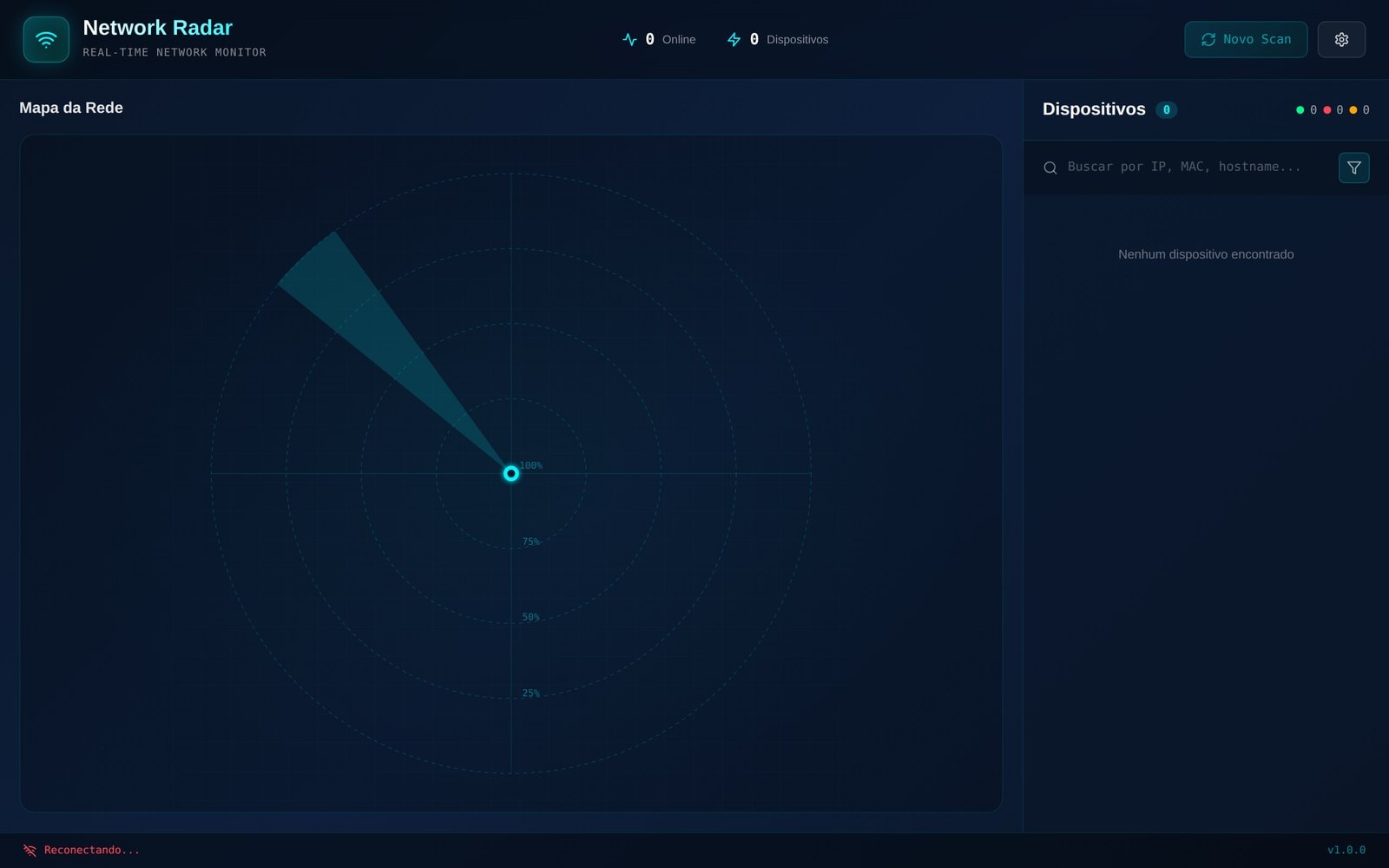Click the REAL-TIME NETWORK MONITOR subtitle
This screenshot has width=1389, height=868.
174,53
